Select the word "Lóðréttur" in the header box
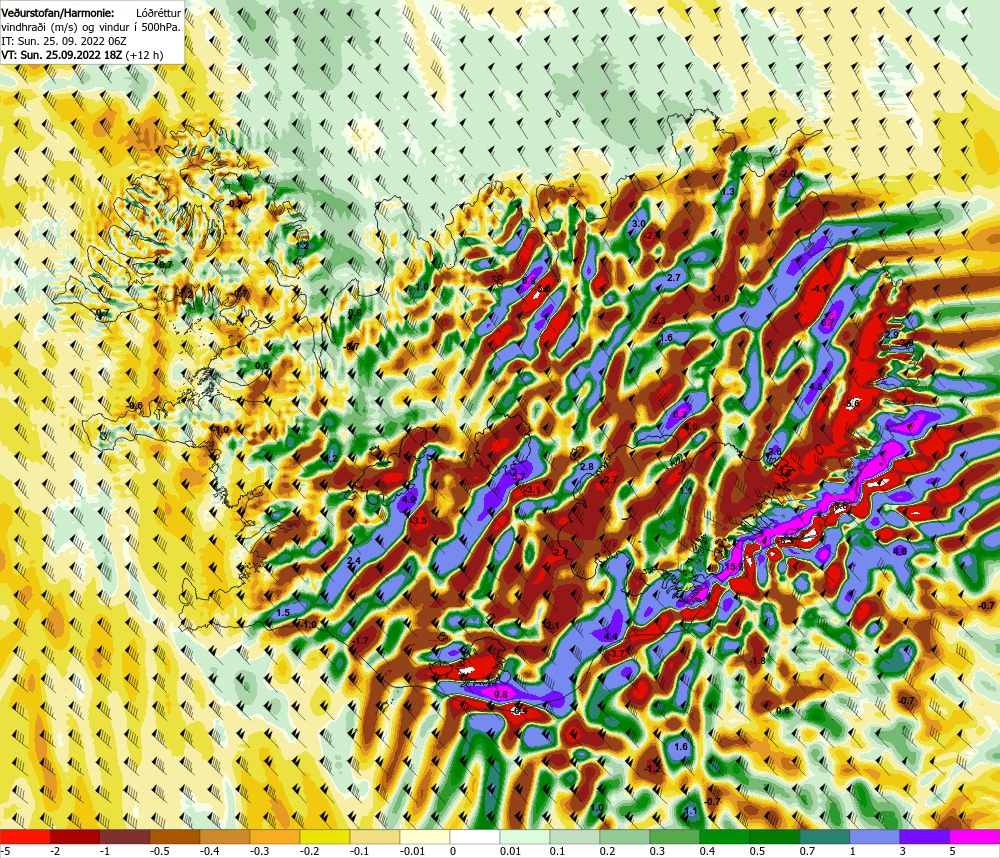1000x858 pixels. pyautogui.click(x=159, y=13)
